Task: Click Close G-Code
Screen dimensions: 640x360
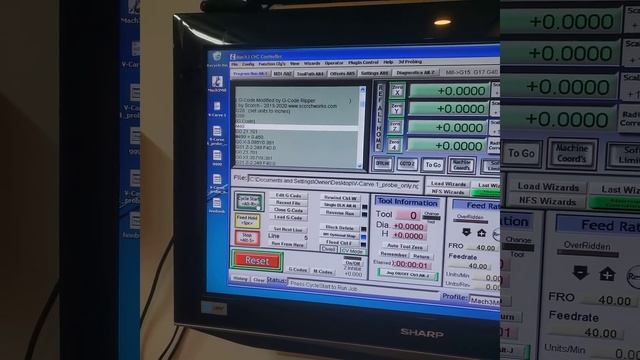Action: (x=288, y=210)
